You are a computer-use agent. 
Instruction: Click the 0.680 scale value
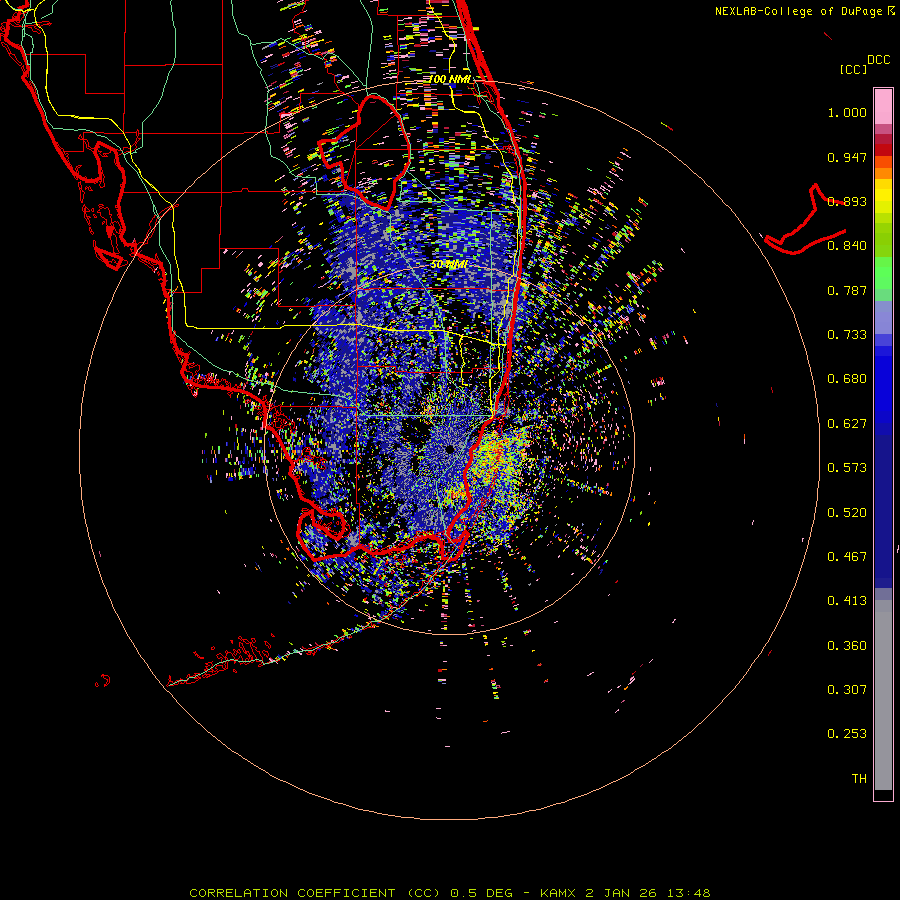pos(847,379)
